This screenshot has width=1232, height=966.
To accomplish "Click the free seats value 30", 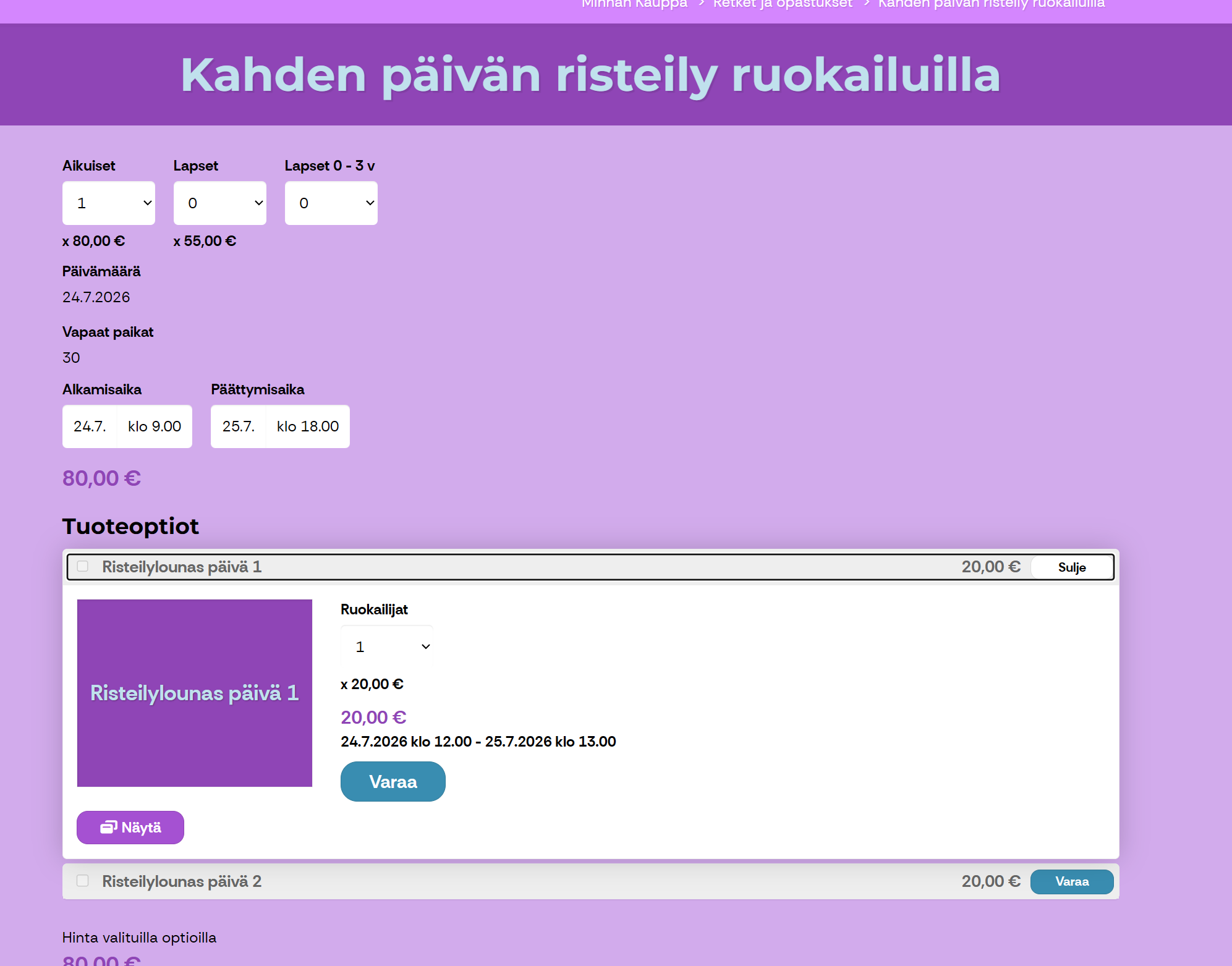I will (x=71, y=358).
